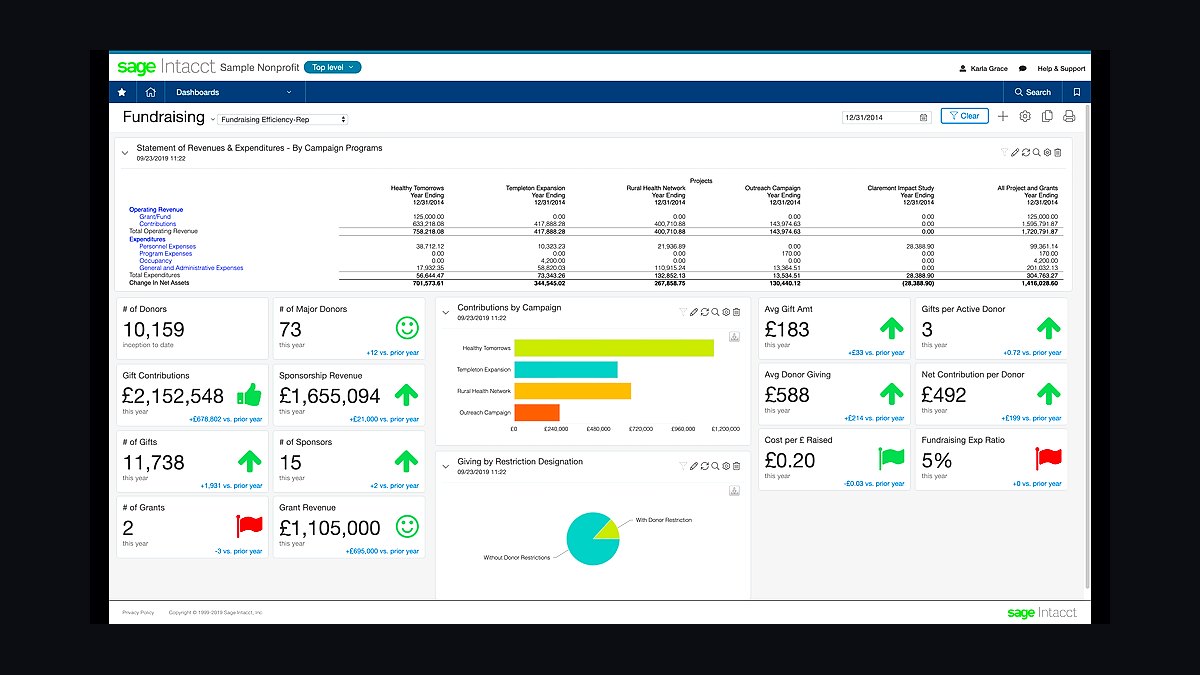The width and height of the screenshot is (1200, 675).
Task: Click the Grant Revenue value £1,105,000
Action: (x=330, y=528)
